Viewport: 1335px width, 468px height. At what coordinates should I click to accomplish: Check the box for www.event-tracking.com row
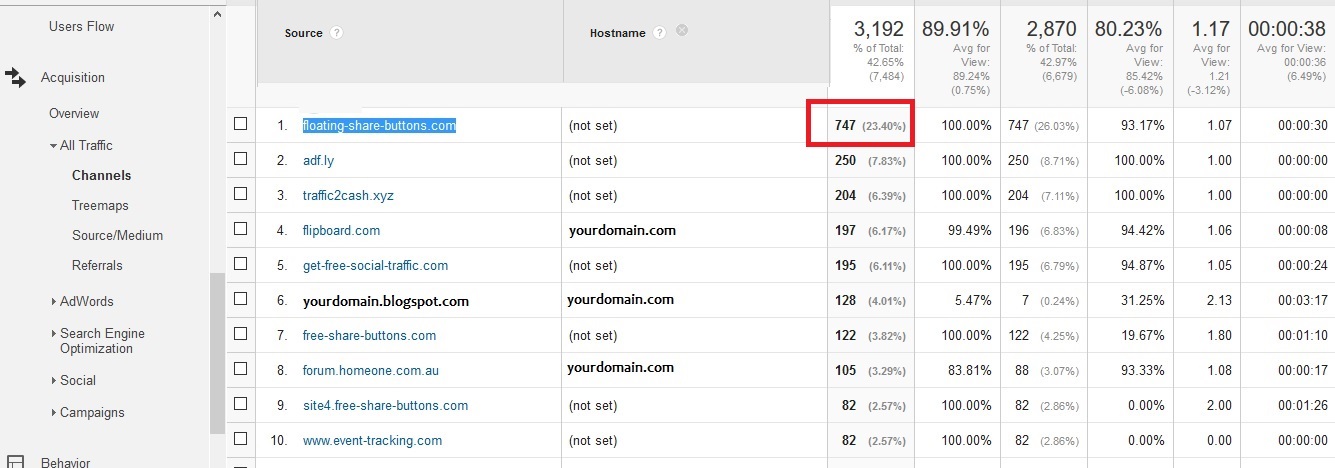(x=240, y=439)
